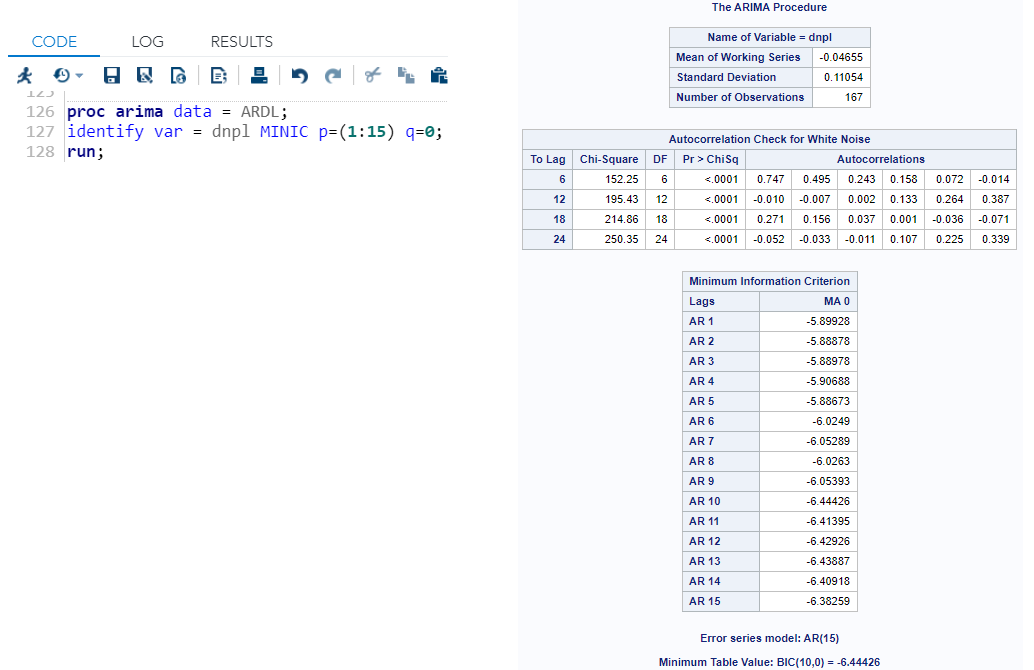1034x670 pixels.
Task: Open the RESULTS tab
Action: pos(241,42)
